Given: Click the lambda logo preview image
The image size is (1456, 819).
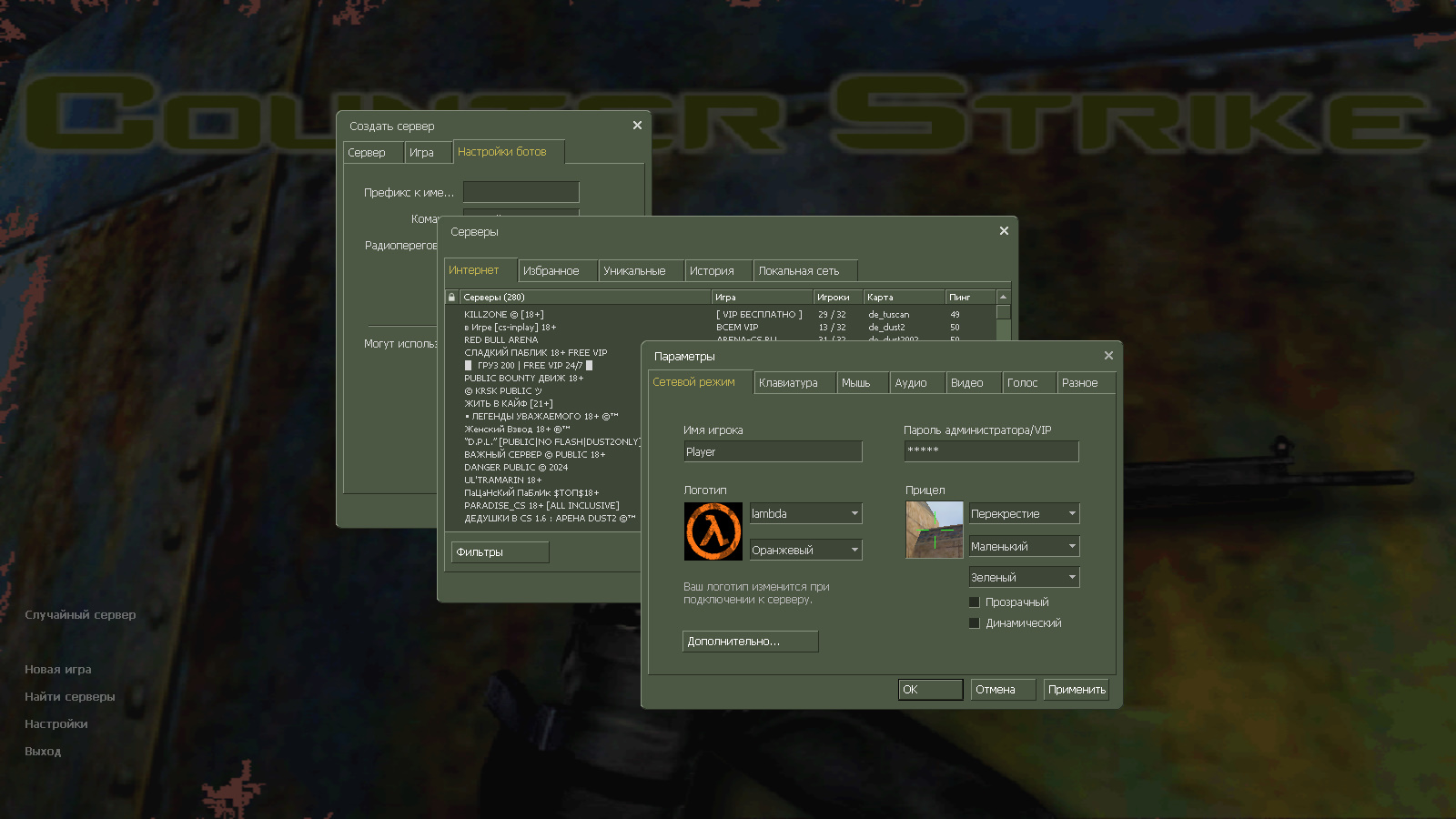Looking at the screenshot, I should click(x=713, y=531).
